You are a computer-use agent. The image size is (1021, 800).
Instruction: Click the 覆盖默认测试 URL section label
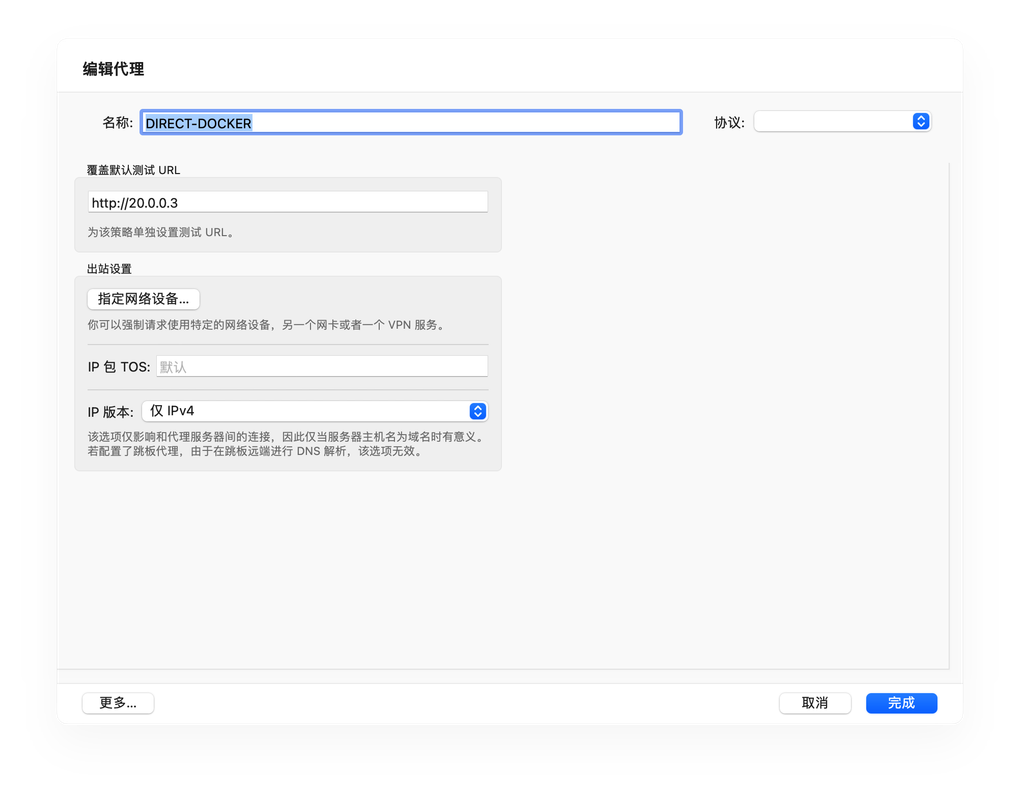tap(133, 170)
